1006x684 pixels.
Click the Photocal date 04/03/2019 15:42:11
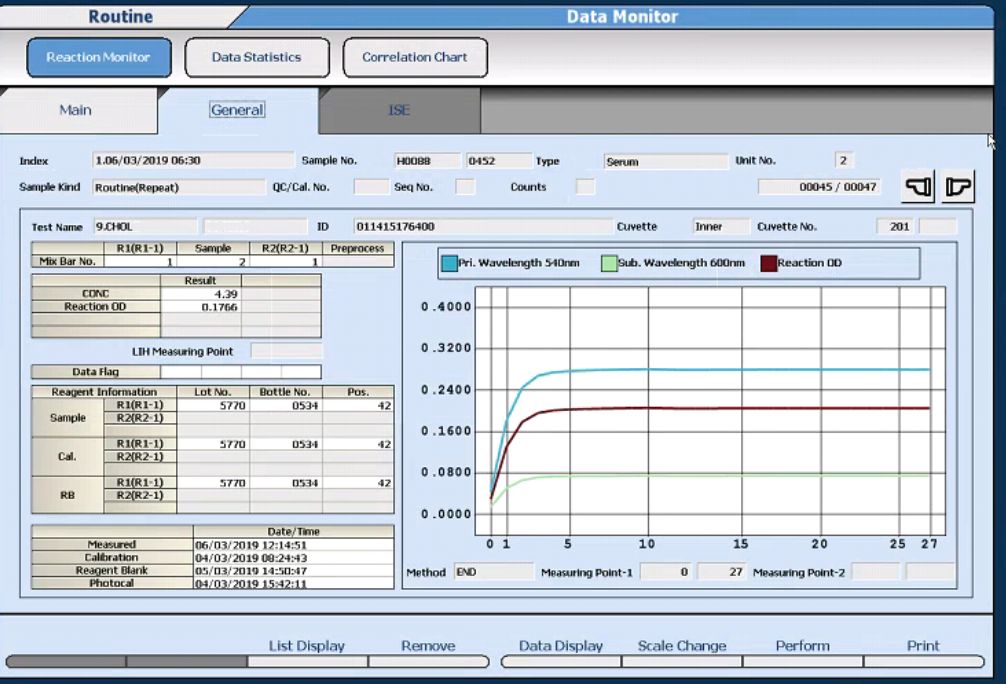pyautogui.click(x=294, y=583)
